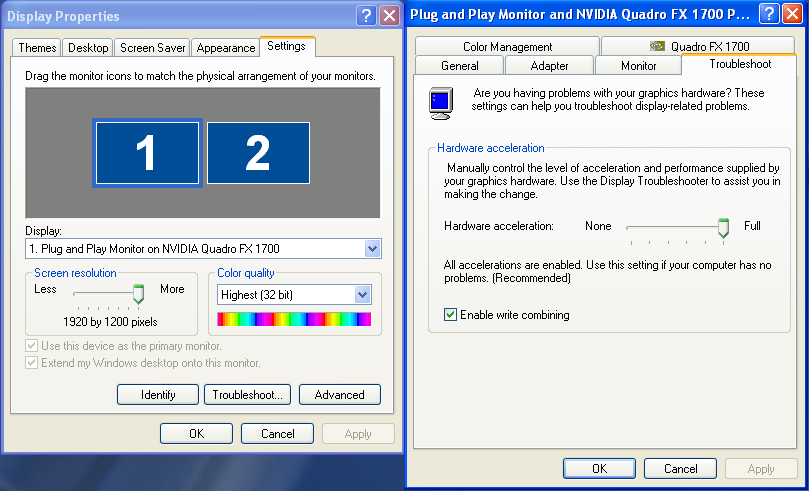Click the Screen resolution slider thumb
The height and width of the screenshot is (491, 809).
click(x=138, y=294)
